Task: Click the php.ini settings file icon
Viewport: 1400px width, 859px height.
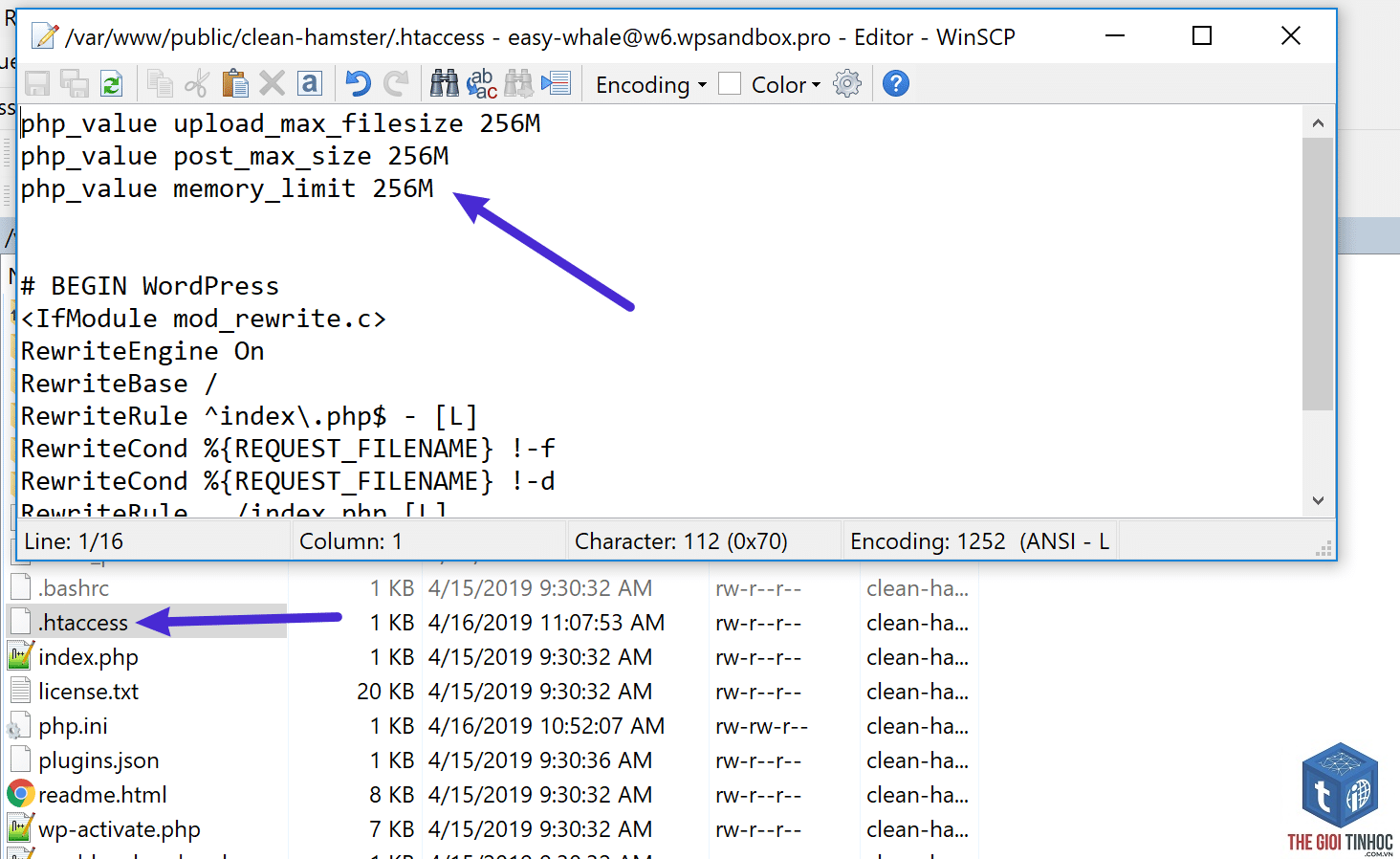Action: [x=20, y=726]
